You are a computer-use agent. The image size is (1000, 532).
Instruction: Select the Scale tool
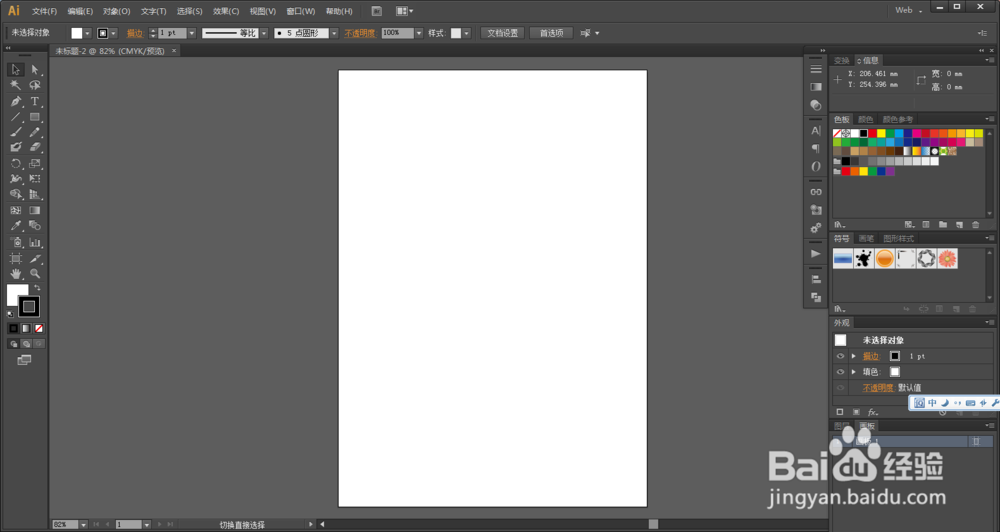coord(35,163)
